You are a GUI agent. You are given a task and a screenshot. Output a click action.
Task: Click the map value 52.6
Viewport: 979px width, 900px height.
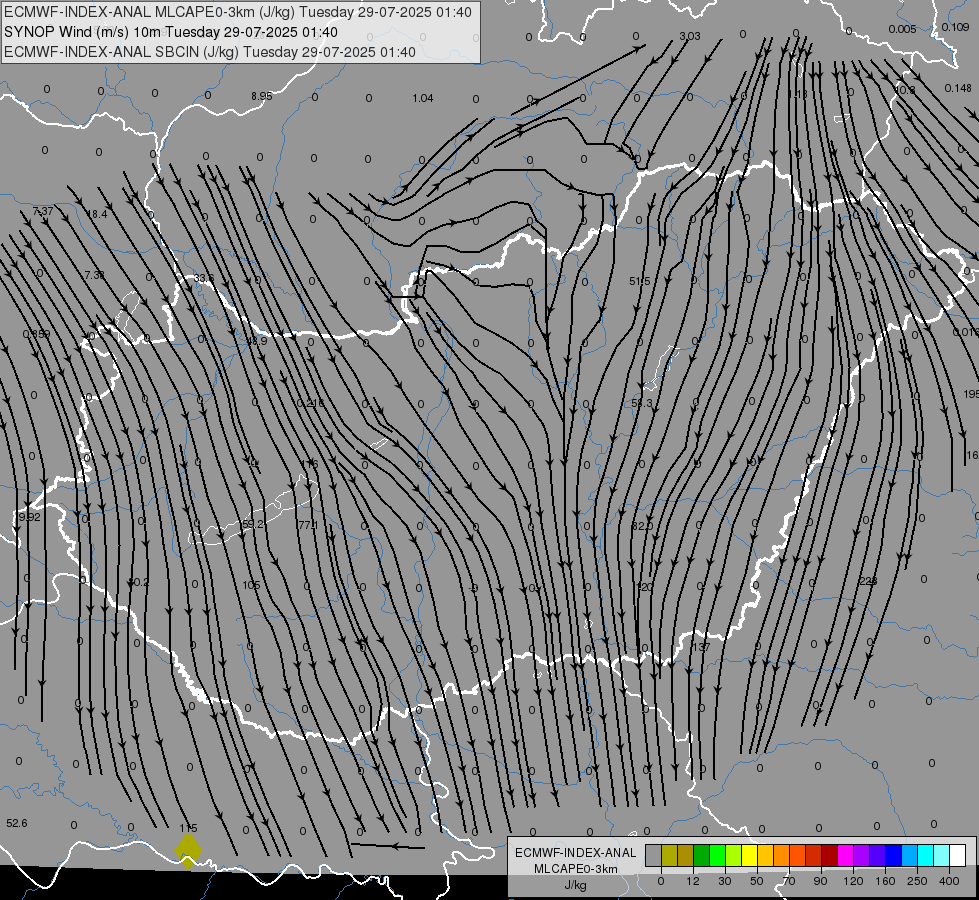coord(17,823)
